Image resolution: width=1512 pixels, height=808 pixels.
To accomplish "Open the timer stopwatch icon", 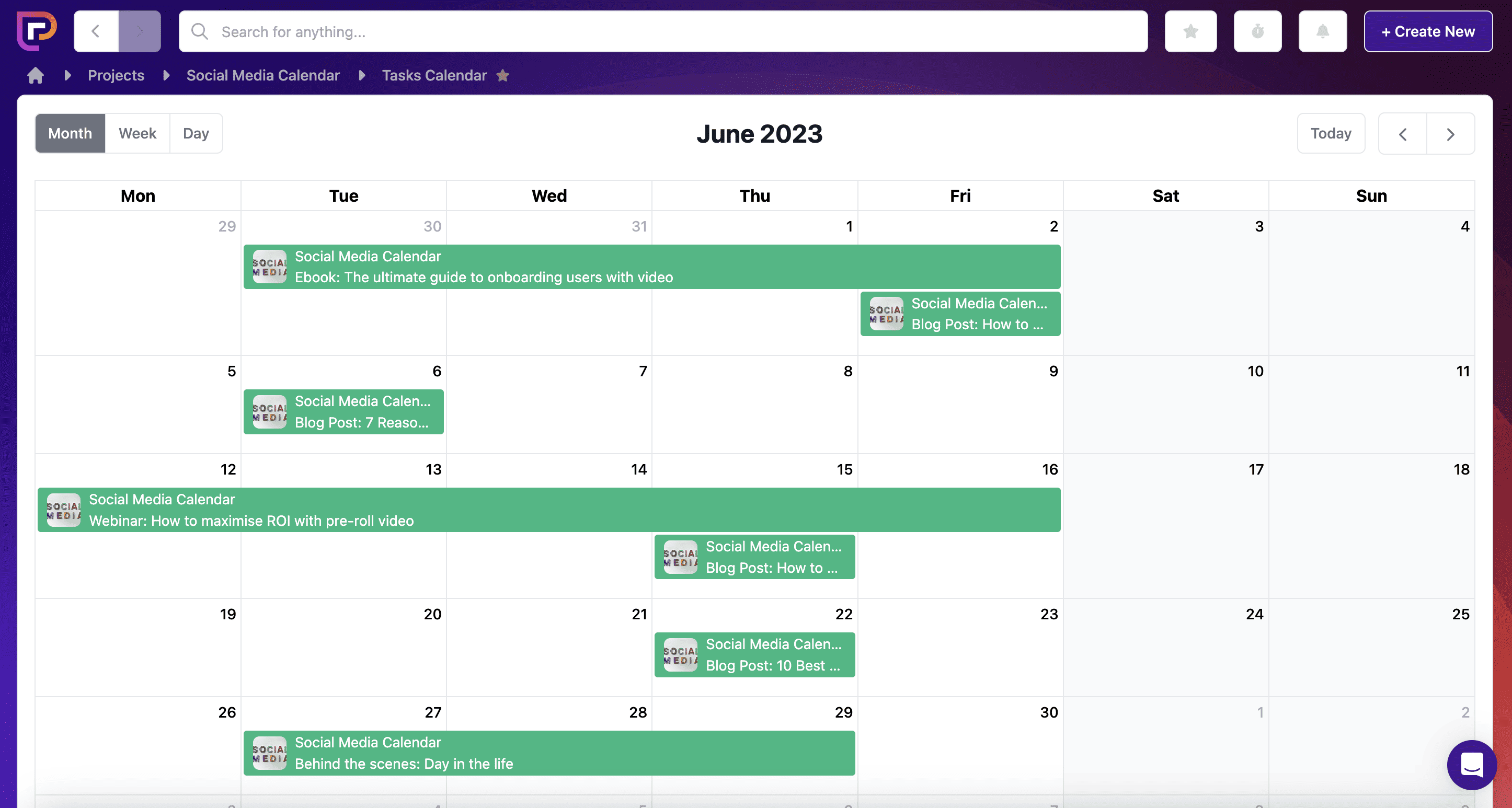I will click(1257, 31).
